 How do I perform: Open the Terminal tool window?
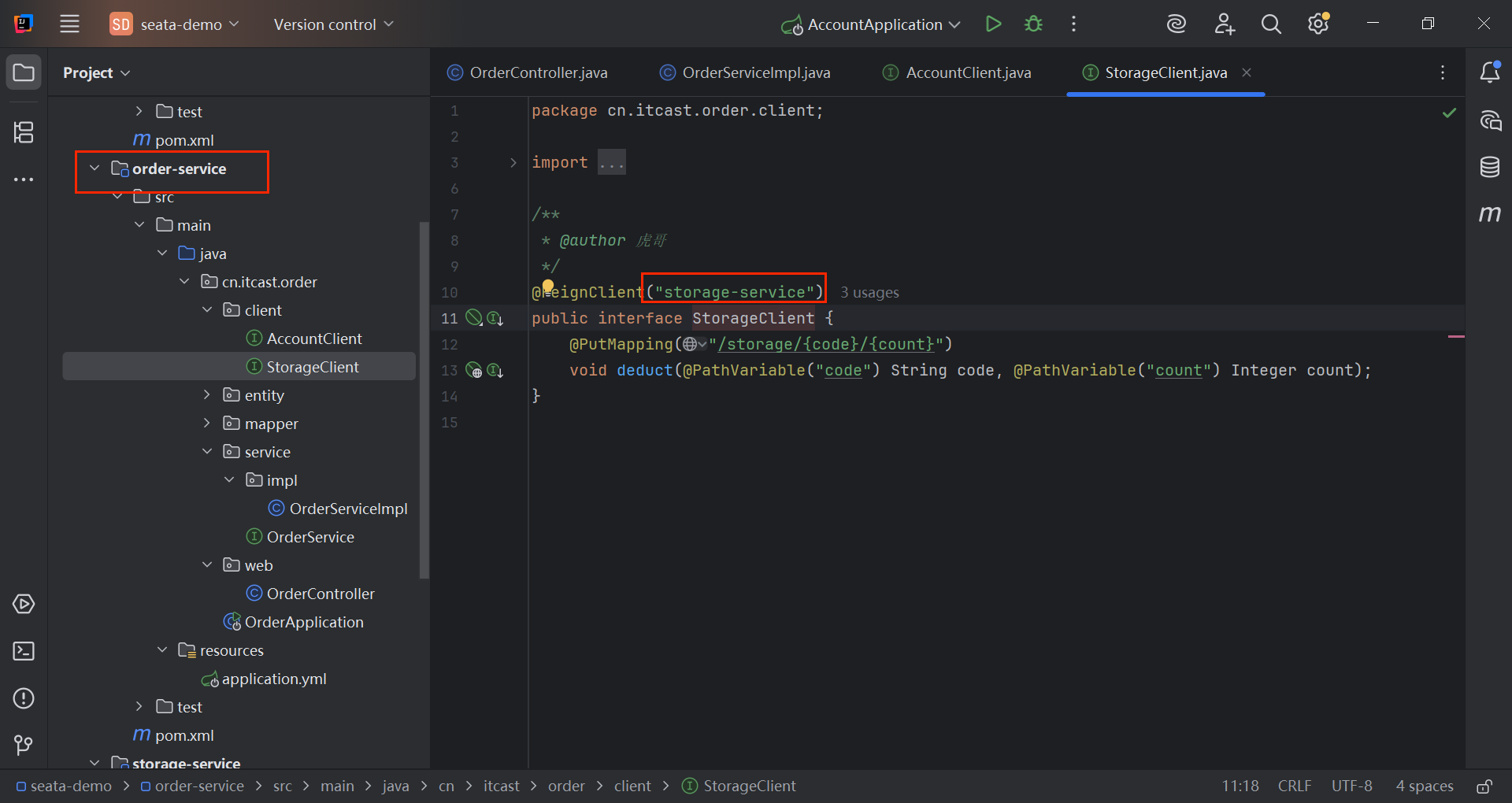24,651
